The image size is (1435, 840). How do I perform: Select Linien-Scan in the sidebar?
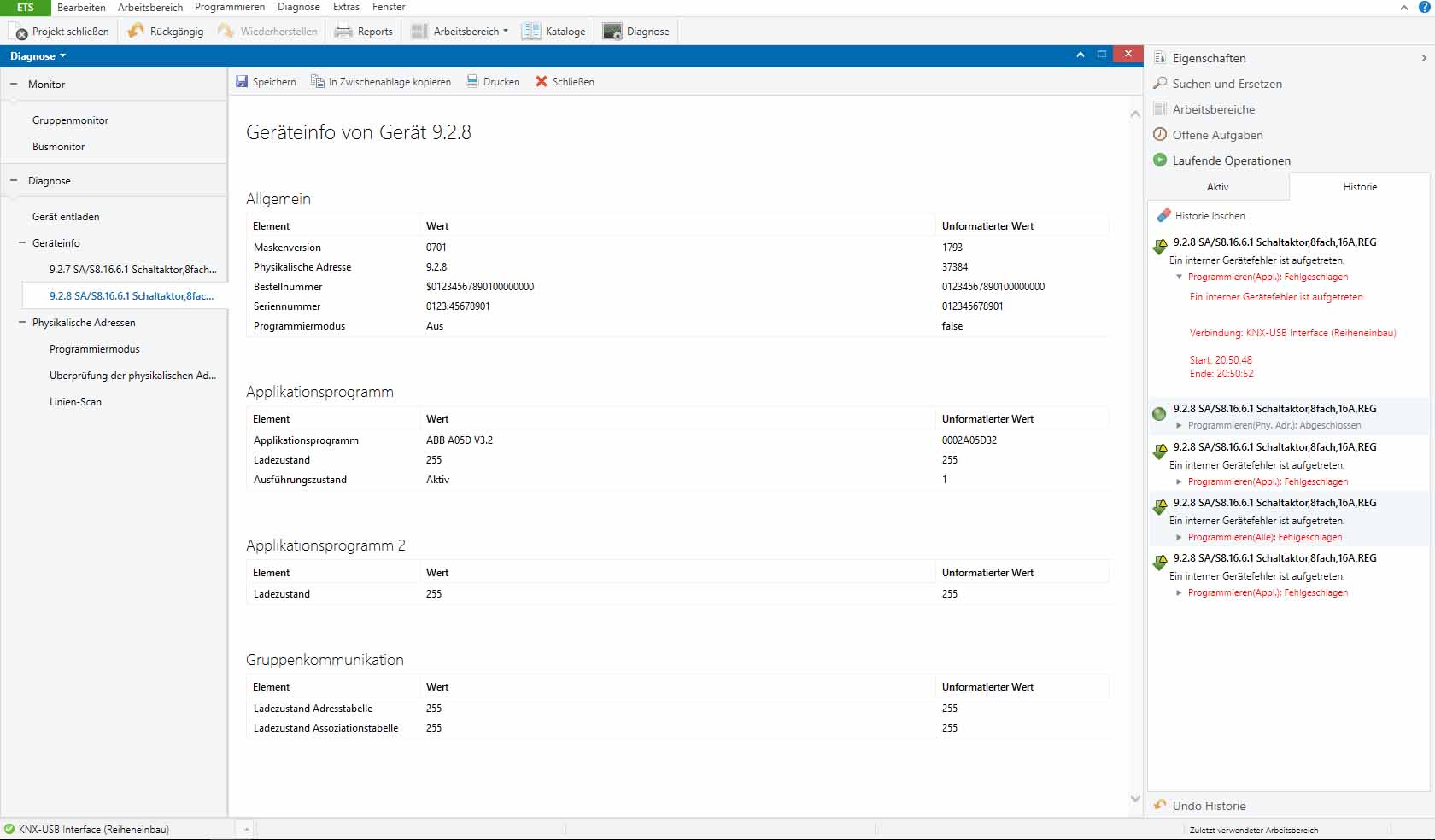pyautogui.click(x=75, y=402)
